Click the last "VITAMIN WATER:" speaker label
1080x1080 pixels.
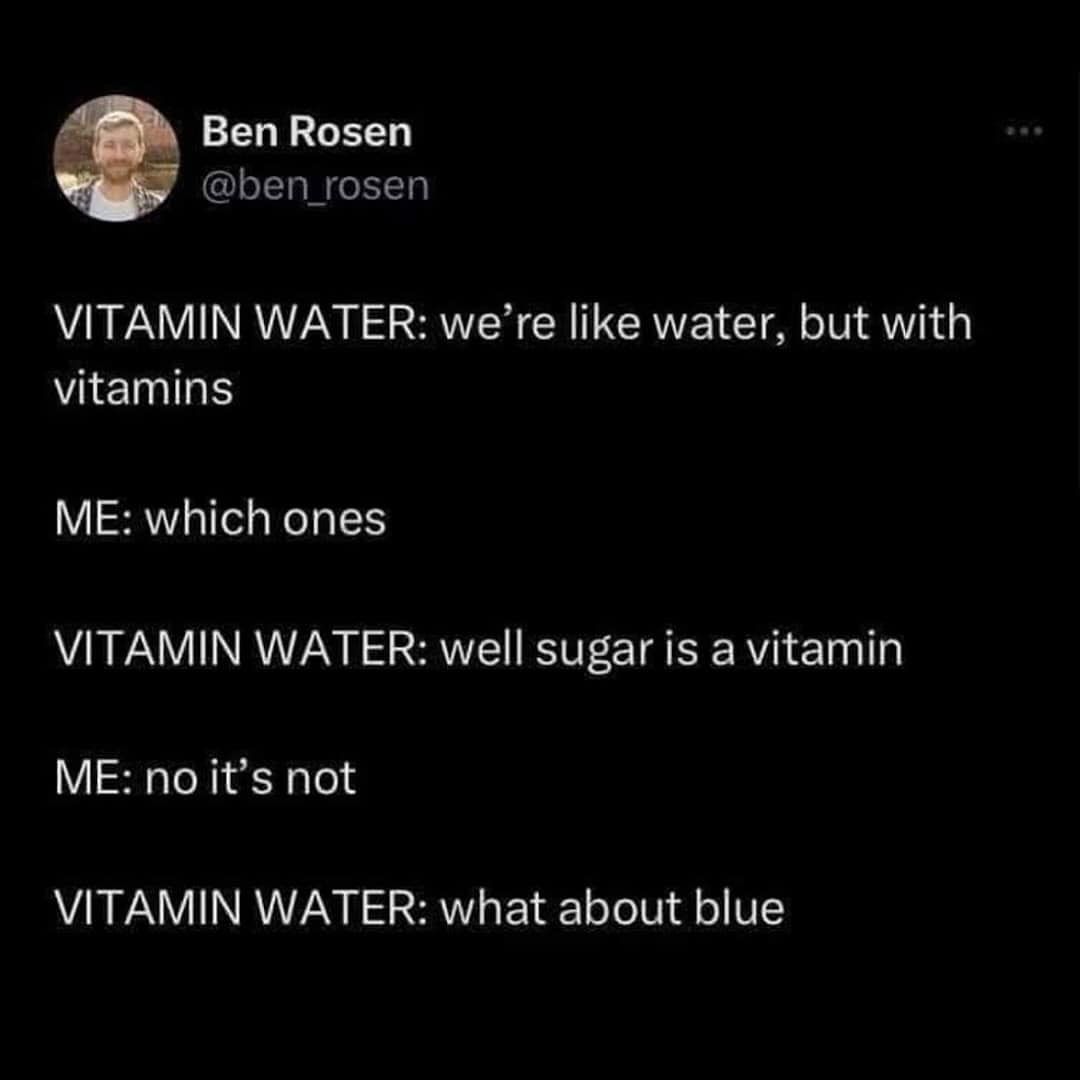[x=241, y=908]
